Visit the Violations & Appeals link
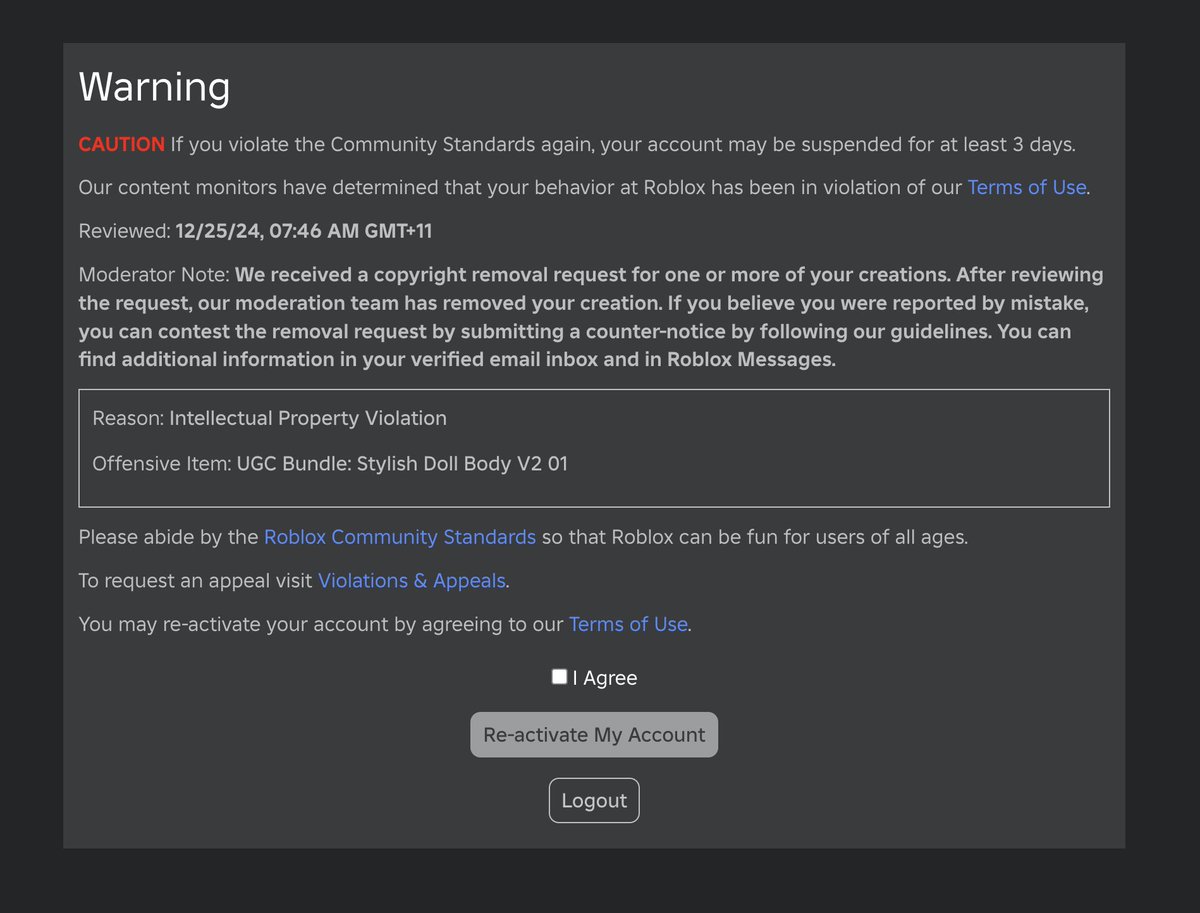Image resolution: width=1200 pixels, height=913 pixels. [x=412, y=581]
